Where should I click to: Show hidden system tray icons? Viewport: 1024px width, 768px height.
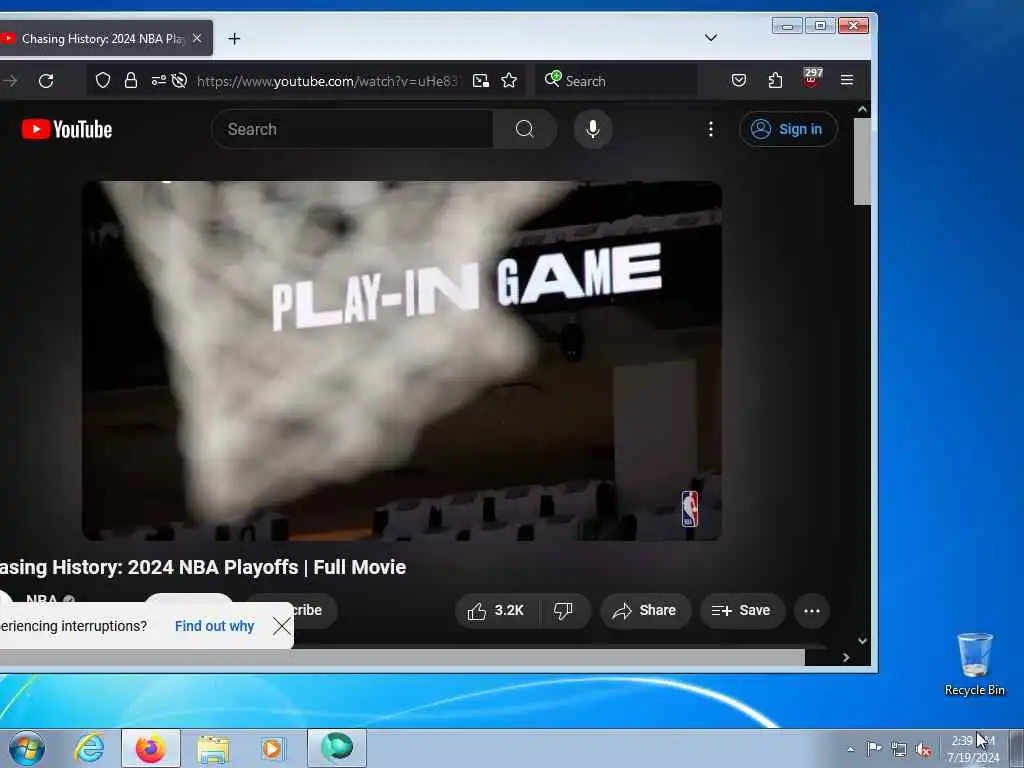(850, 749)
